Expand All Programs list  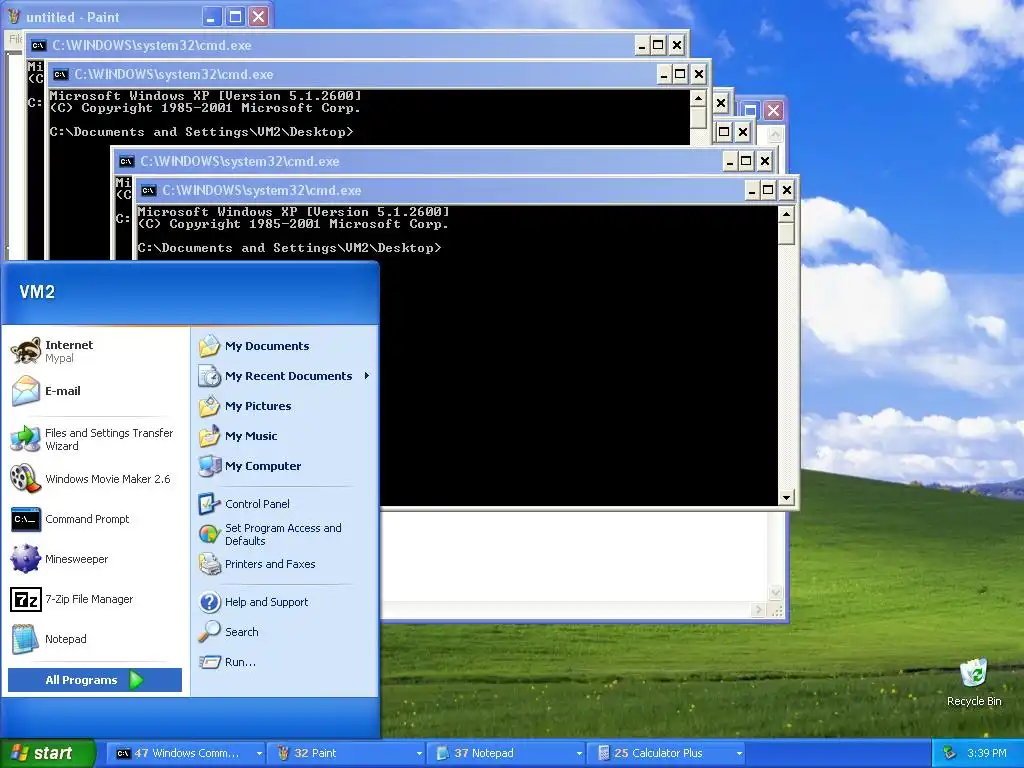pos(95,680)
